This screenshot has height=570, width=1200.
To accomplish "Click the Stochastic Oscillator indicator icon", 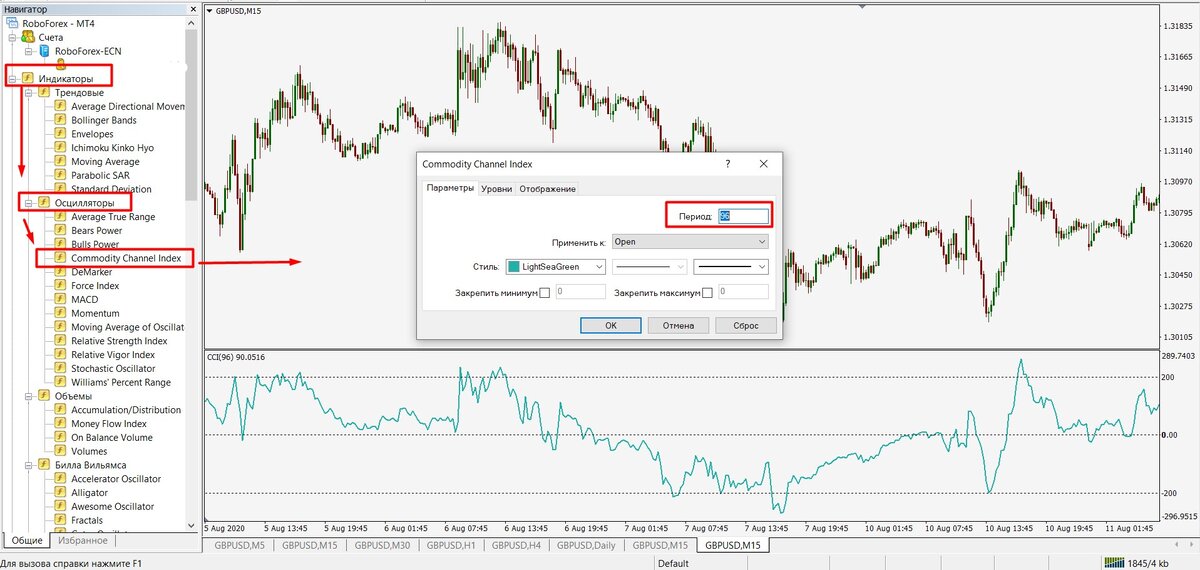I will tap(60, 369).
